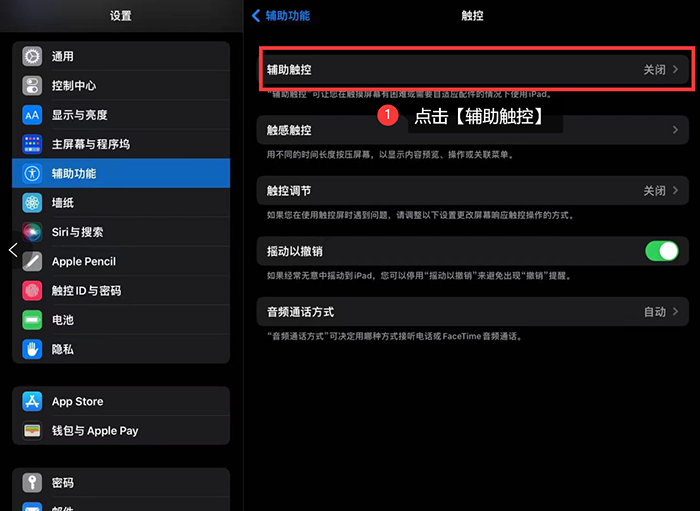
Task: Open 主屏幕与程序坞 settings
Action: coord(121,144)
